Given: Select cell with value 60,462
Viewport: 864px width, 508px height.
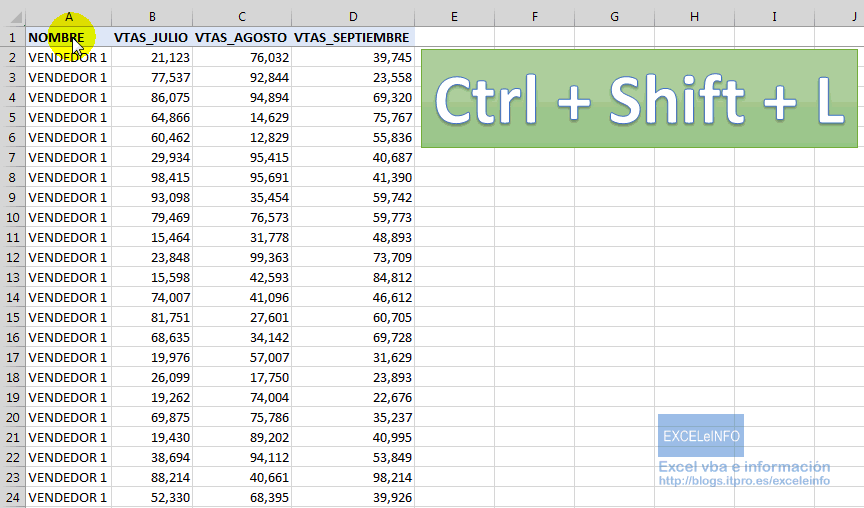Looking at the screenshot, I should (x=152, y=137).
